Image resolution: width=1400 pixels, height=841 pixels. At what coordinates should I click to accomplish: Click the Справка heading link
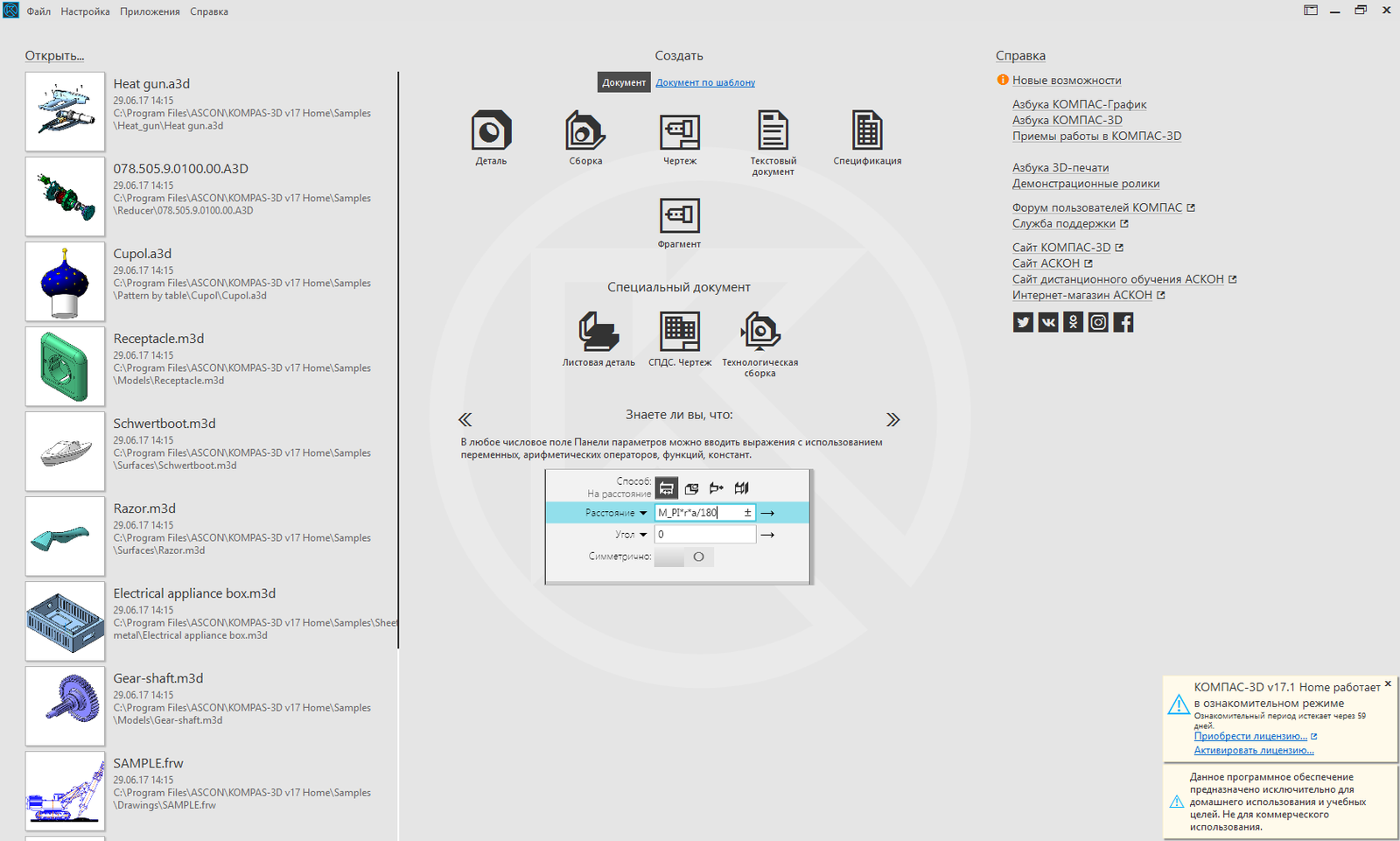pyautogui.click(x=1020, y=55)
